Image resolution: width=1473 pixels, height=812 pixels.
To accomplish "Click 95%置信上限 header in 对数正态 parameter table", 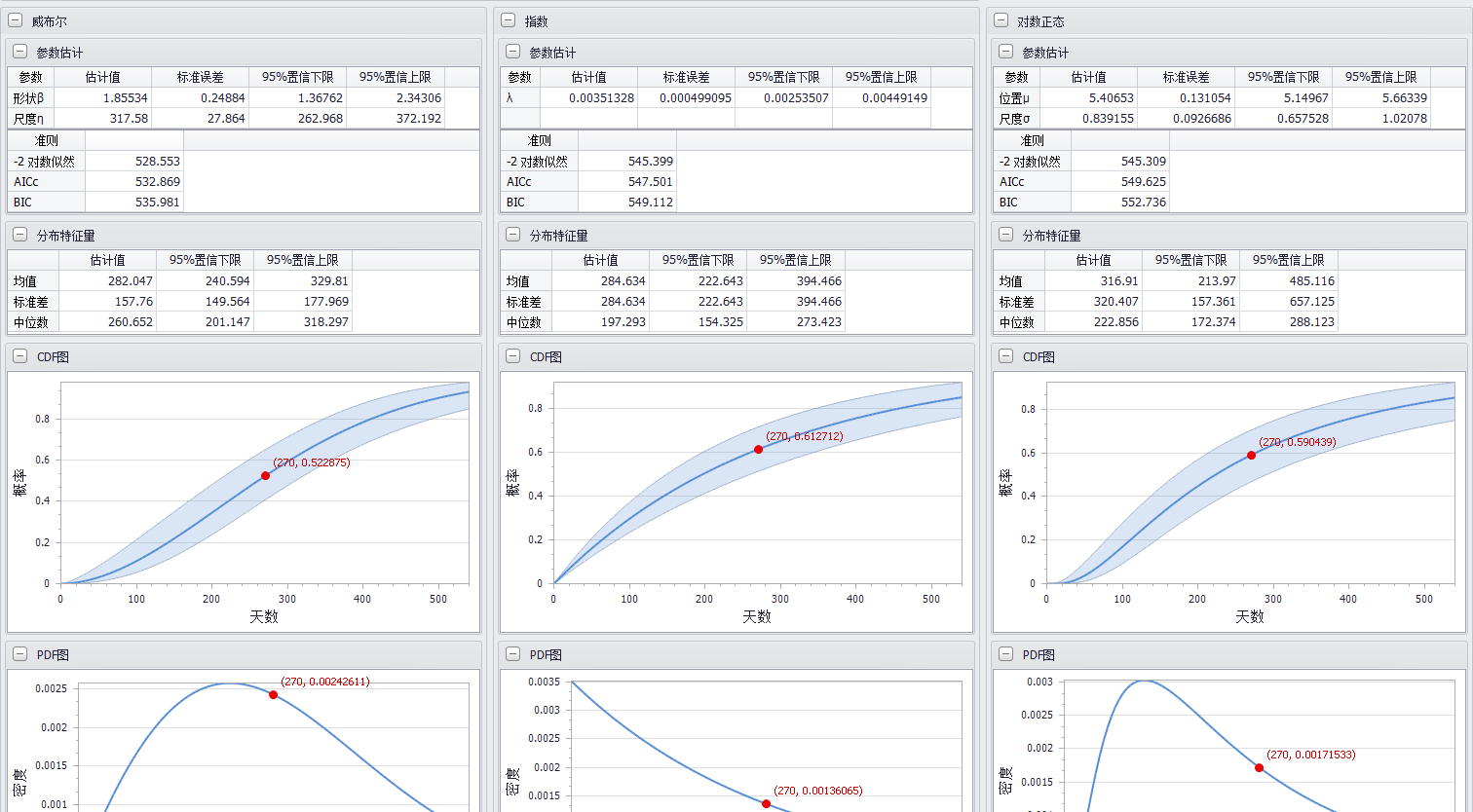I will (1380, 77).
